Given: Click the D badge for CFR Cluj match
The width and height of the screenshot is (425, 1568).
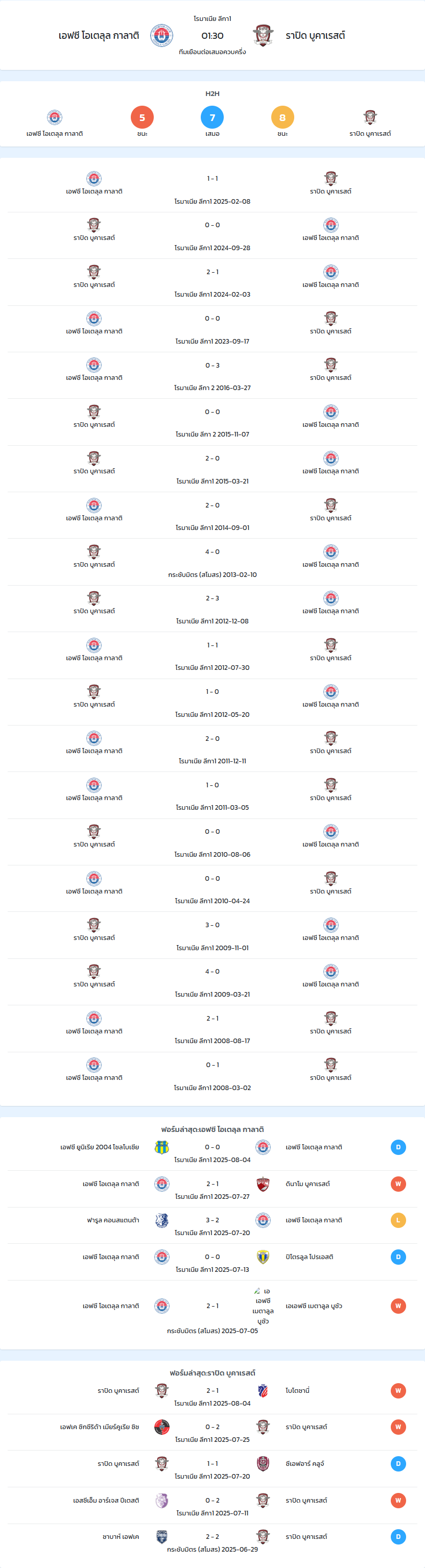Looking at the screenshot, I should [x=398, y=1463].
